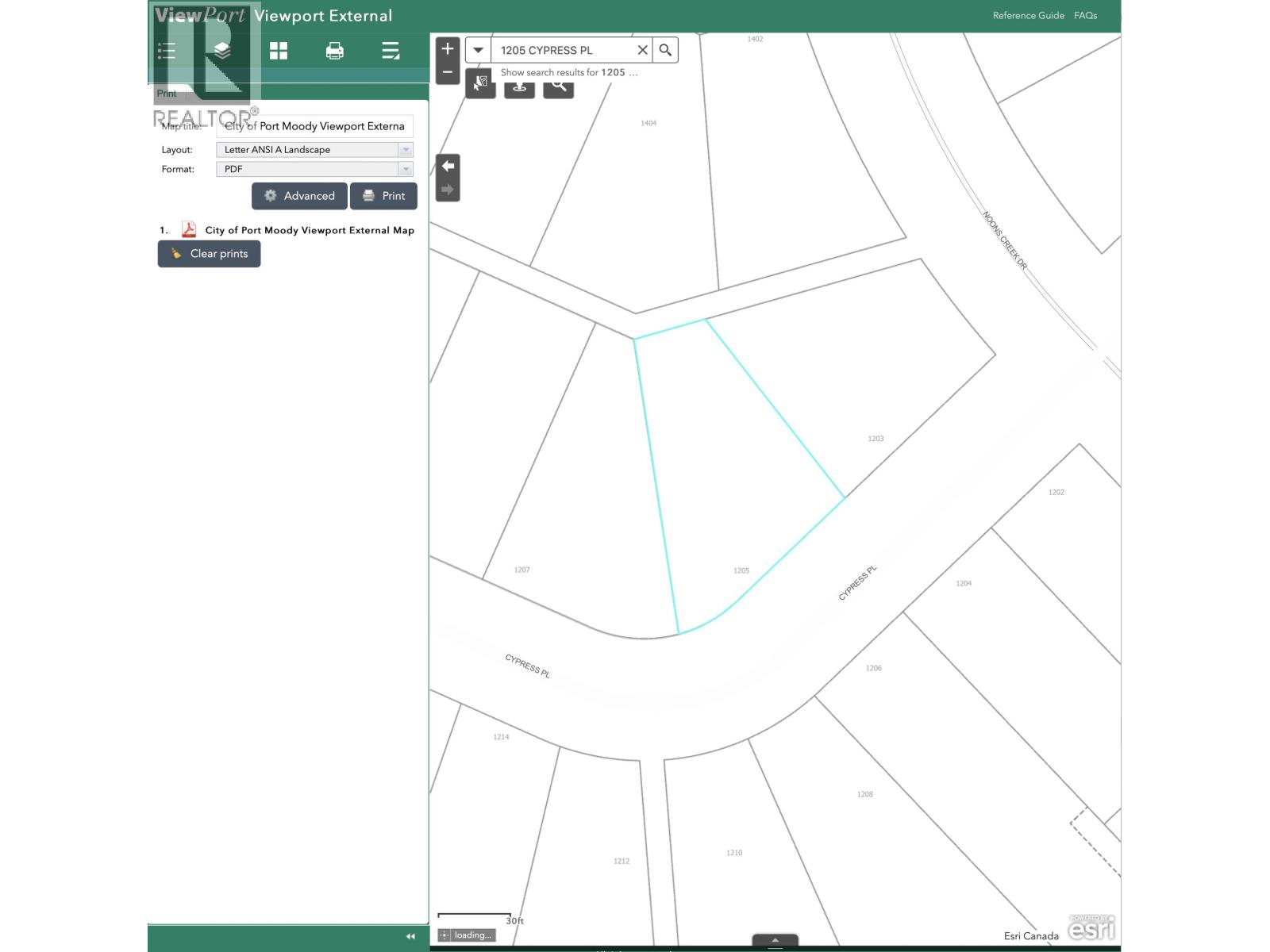Click parcel label 1207 on map

coord(521,570)
